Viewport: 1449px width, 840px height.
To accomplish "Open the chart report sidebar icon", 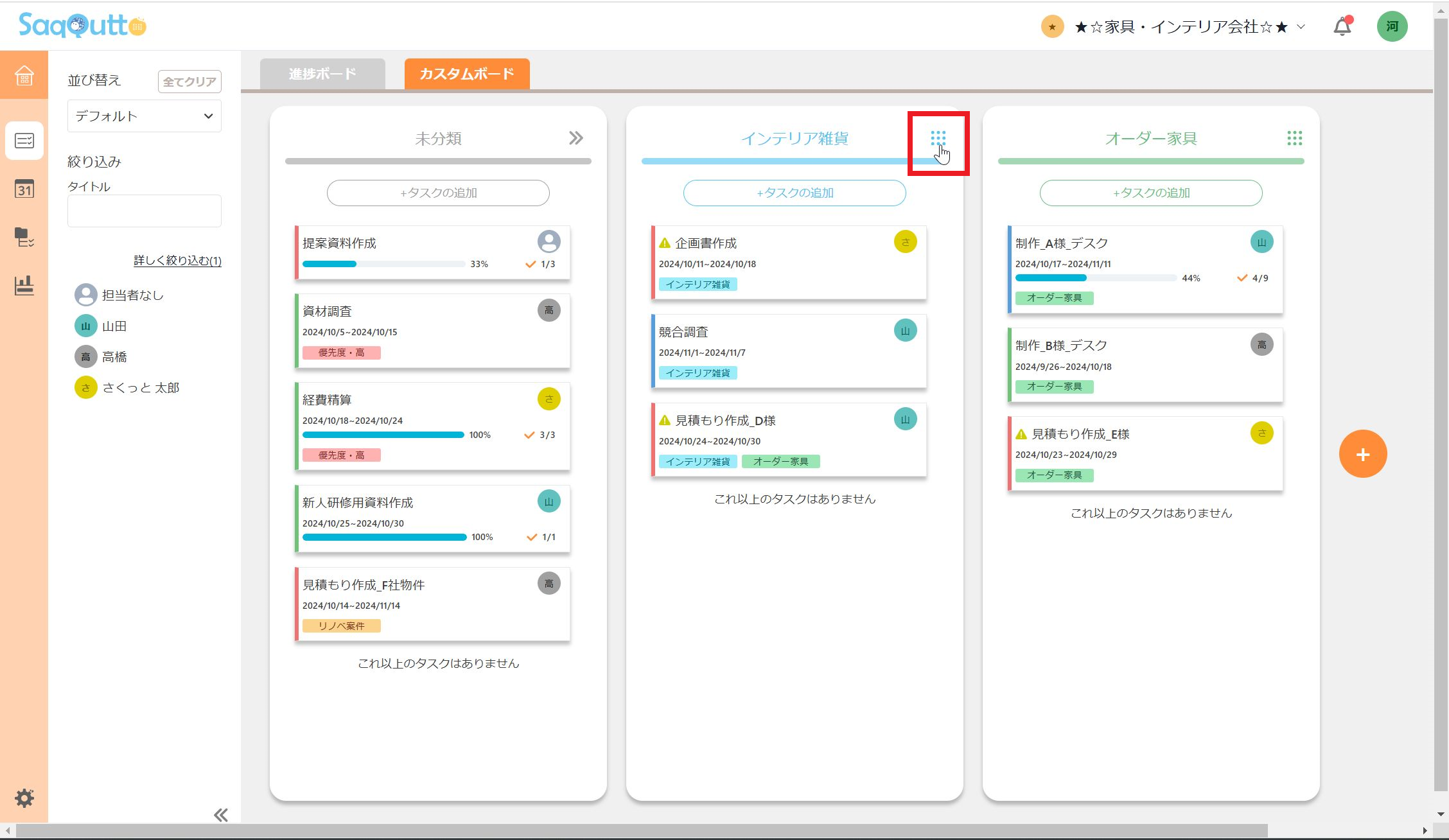I will pyautogui.click(x=24, y=285).
